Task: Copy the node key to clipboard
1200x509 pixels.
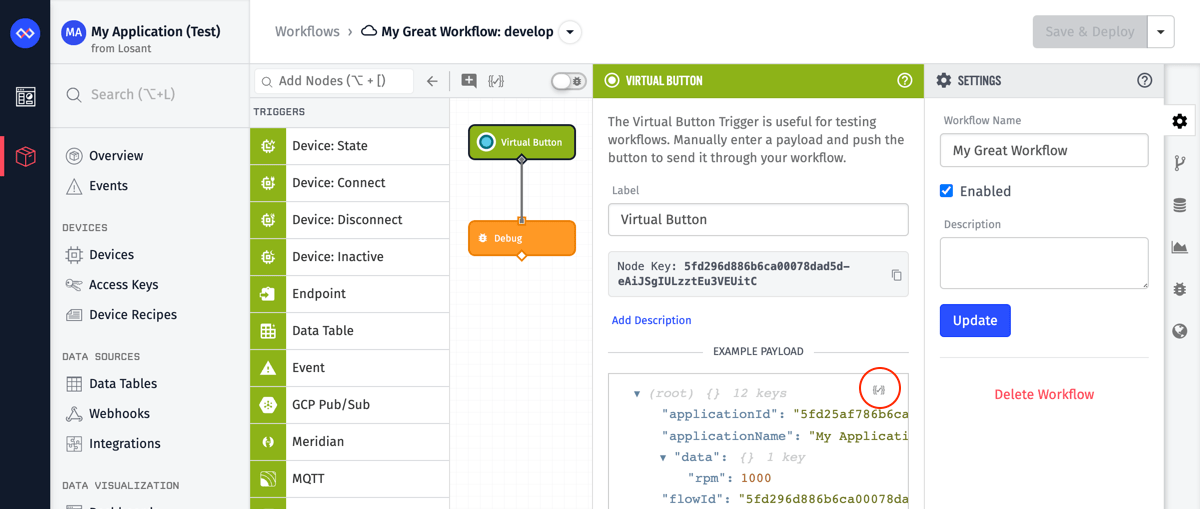Action: (x=896, y=275)
